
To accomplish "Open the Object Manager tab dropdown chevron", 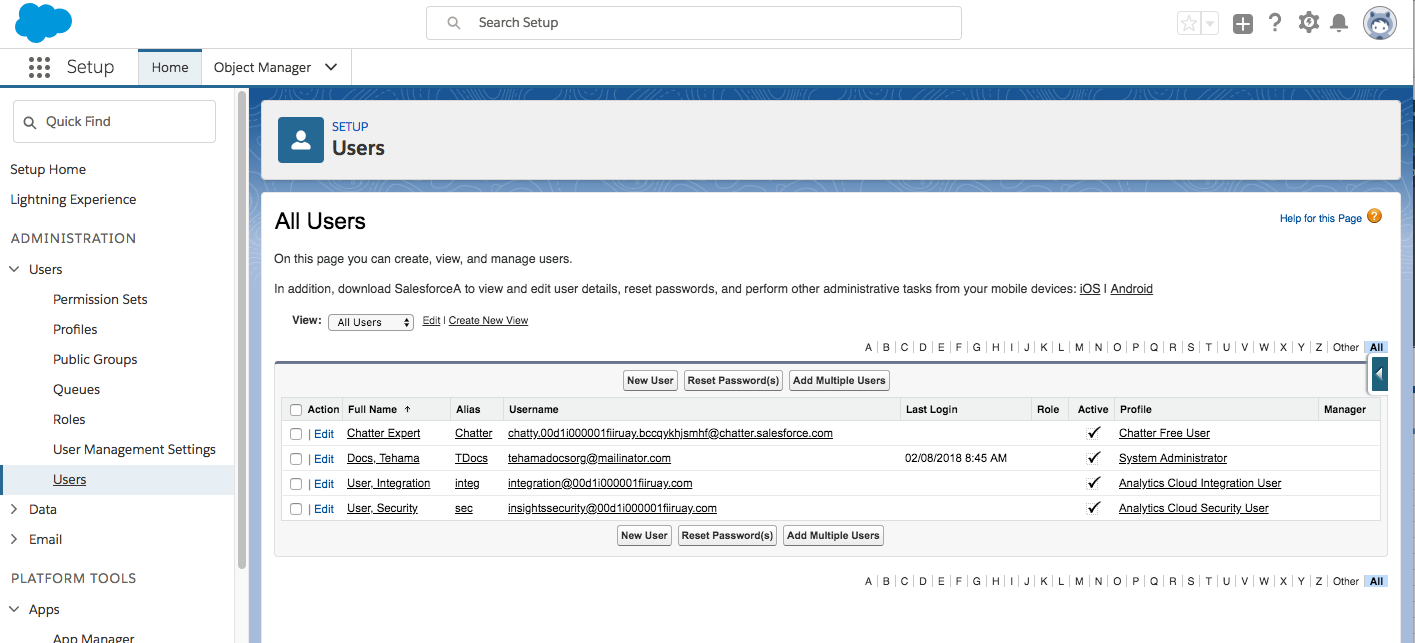I will click(331, 67).
